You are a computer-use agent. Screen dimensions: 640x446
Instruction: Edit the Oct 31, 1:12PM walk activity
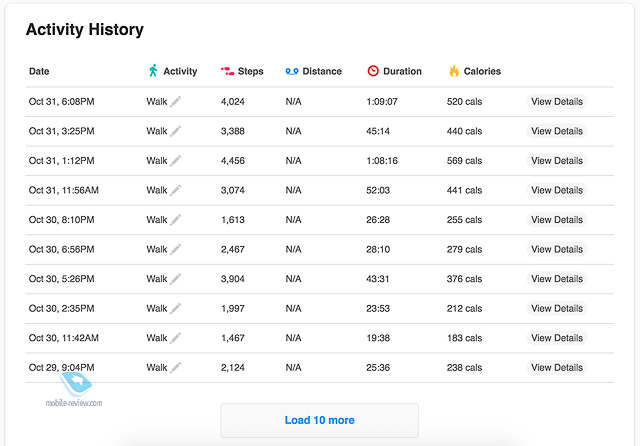[x=176, y=160]
